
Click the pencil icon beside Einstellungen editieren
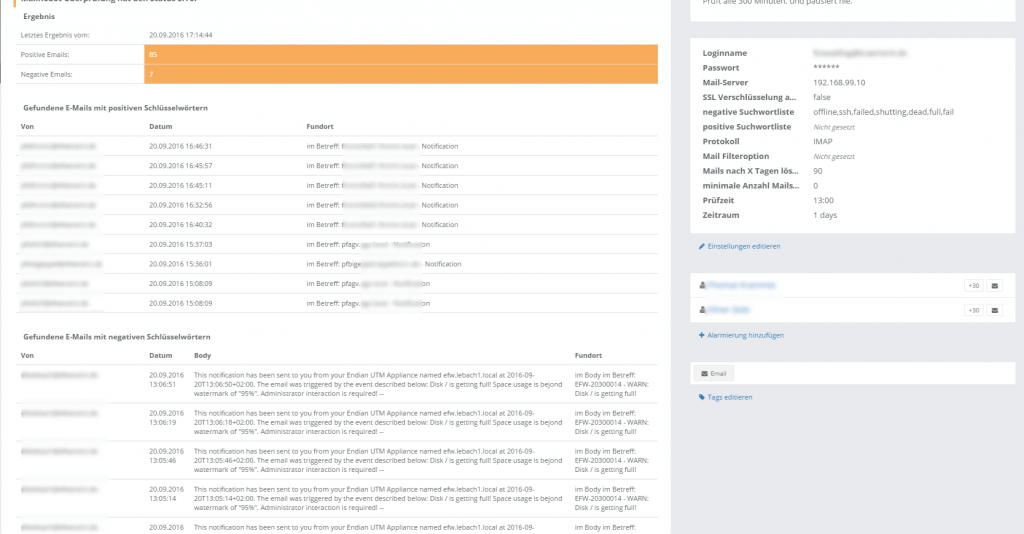coord(702,246)
